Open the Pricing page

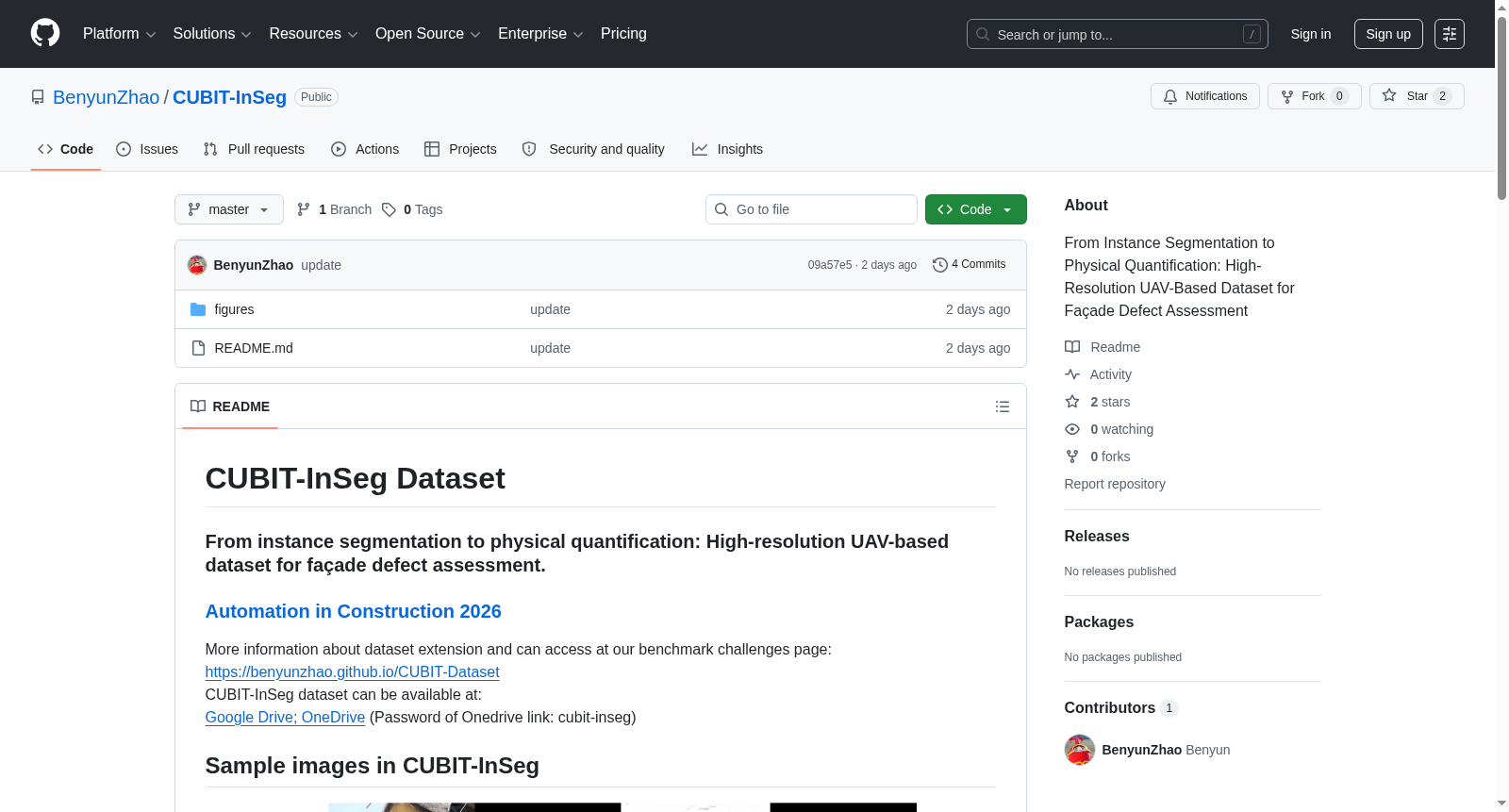(x=623, y=34)
